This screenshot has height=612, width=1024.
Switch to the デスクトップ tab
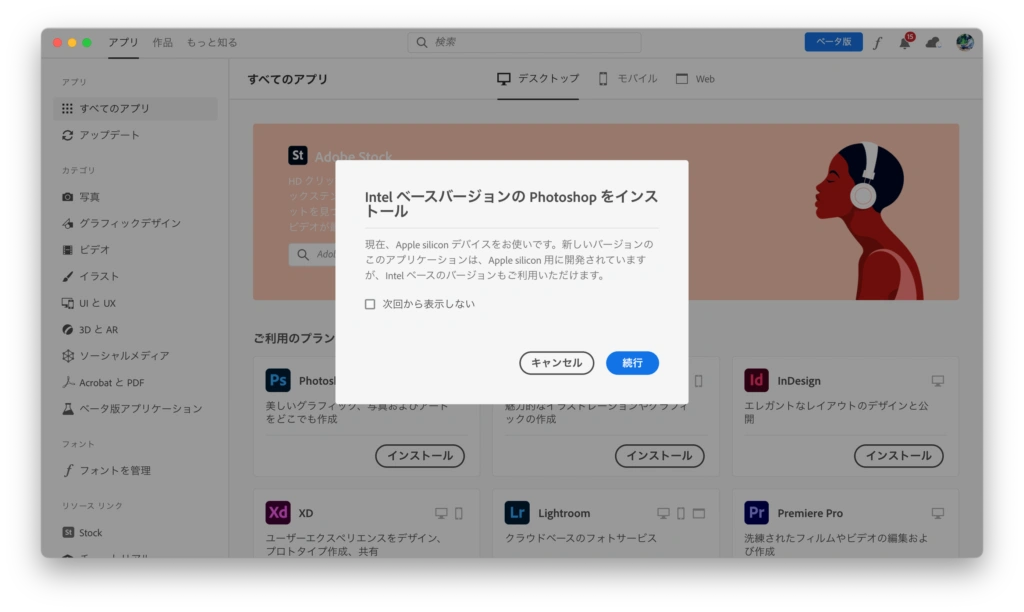(538, 79)
